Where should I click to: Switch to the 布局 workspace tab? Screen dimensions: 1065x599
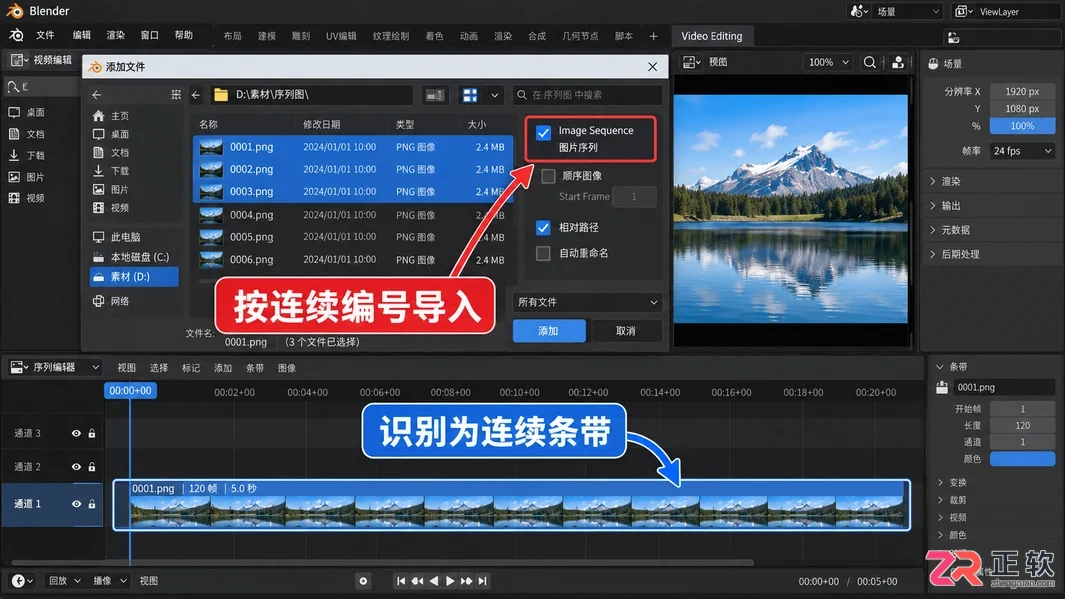(232, 36)
